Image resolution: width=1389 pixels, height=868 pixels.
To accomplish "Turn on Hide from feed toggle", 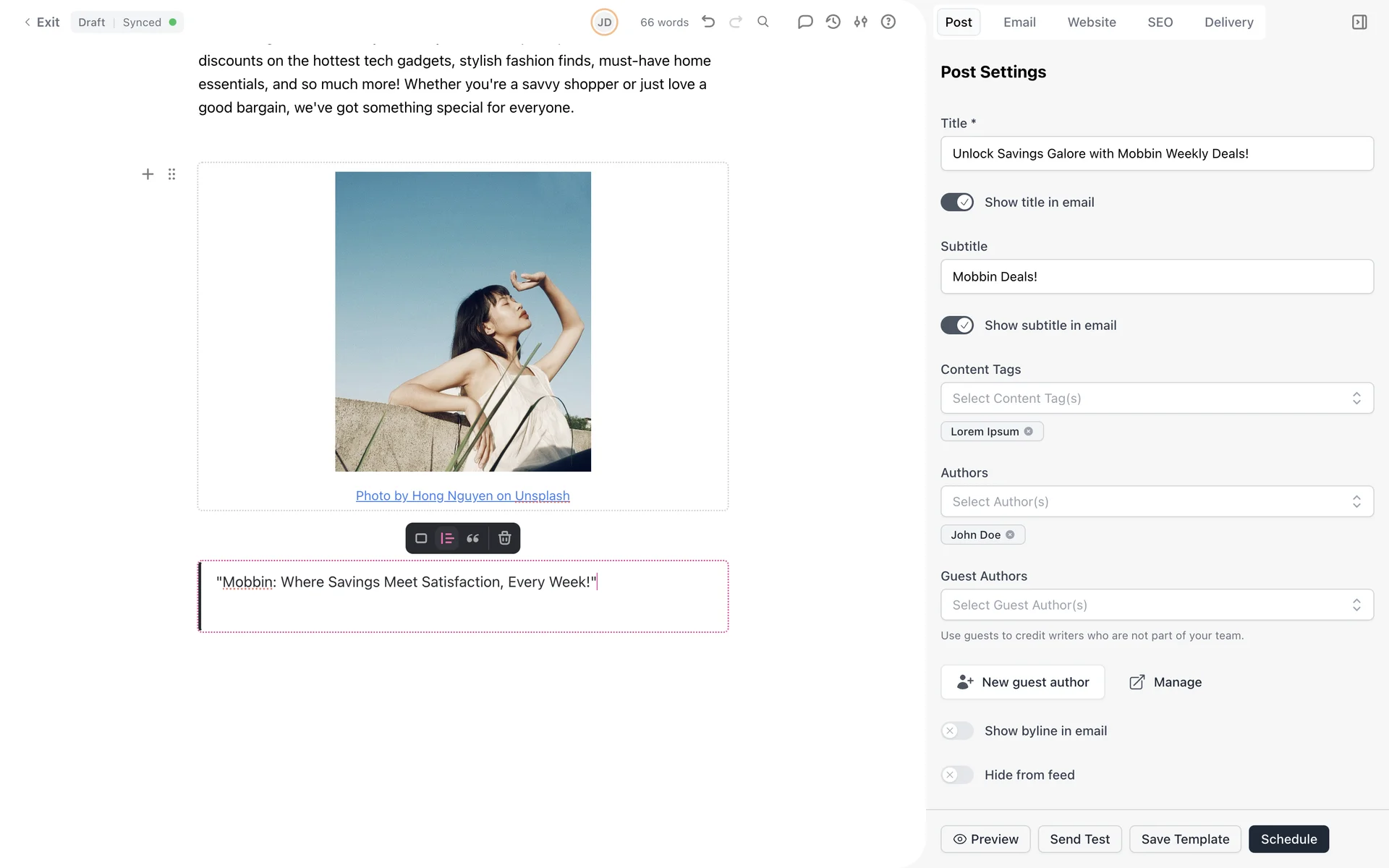I will click(956, 775).
